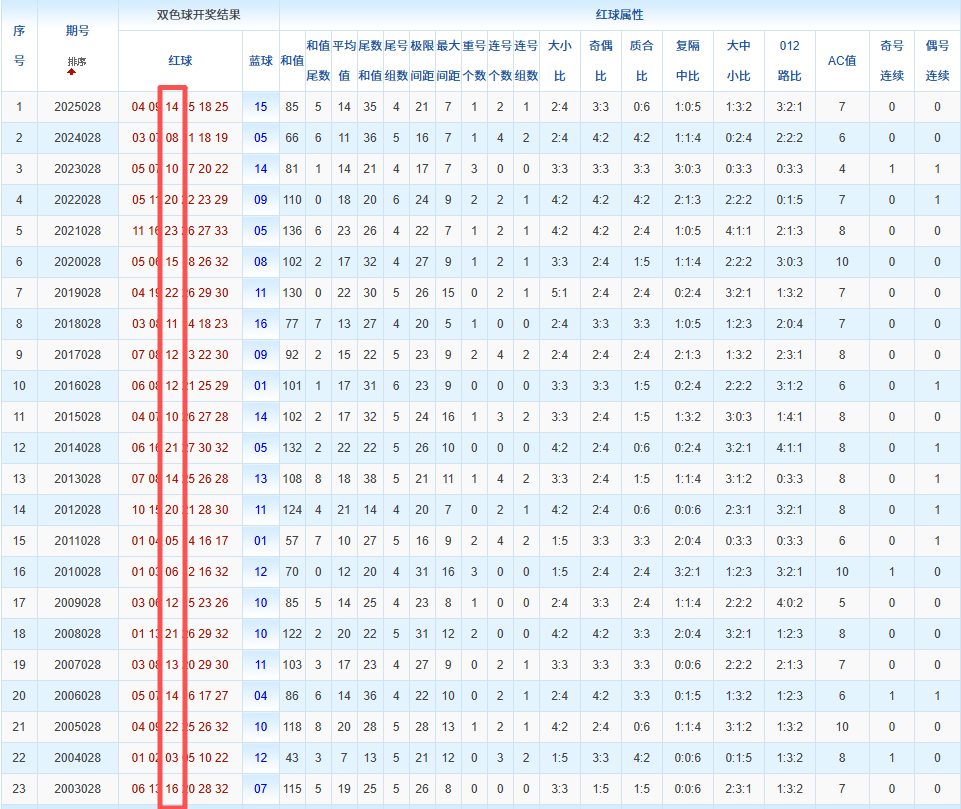The width and height of the screenshot is (961, 809).
Task: Click the 复隔中比 column header
Action: coord(688,61)
